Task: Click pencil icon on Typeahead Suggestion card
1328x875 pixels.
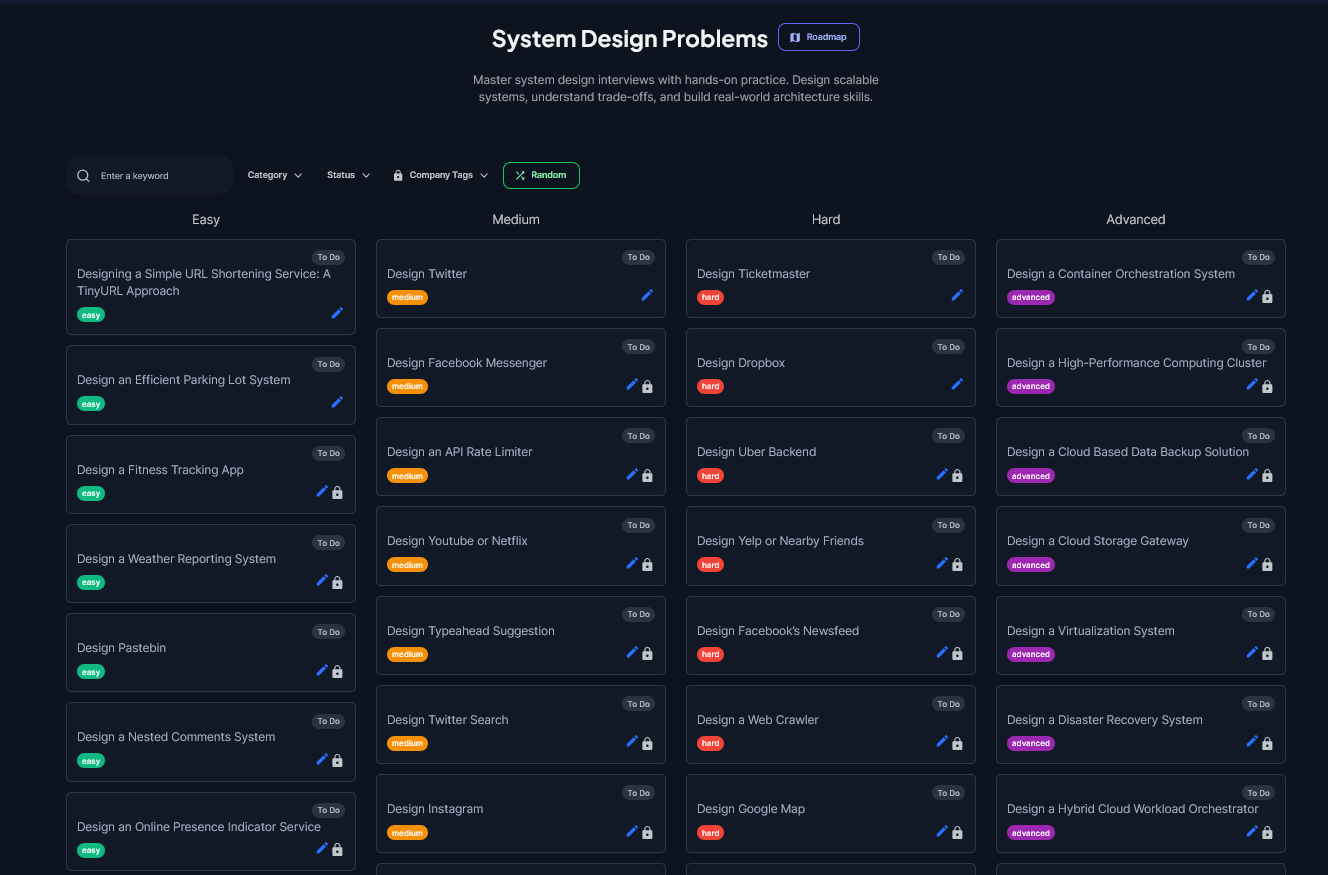Action: pyautogui.click(x=632, y=652)
